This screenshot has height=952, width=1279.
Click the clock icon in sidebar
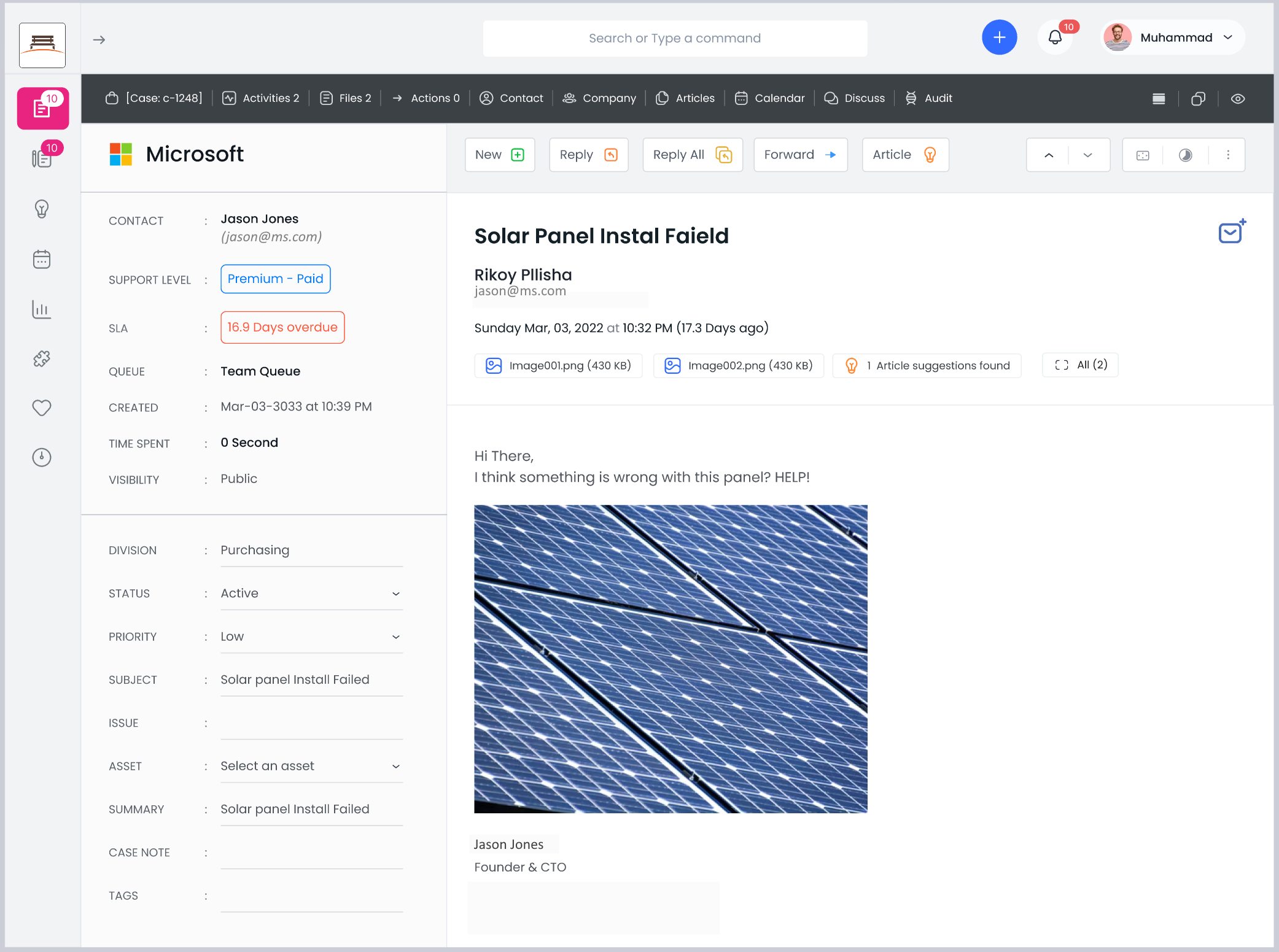click(x=42, y=457)
